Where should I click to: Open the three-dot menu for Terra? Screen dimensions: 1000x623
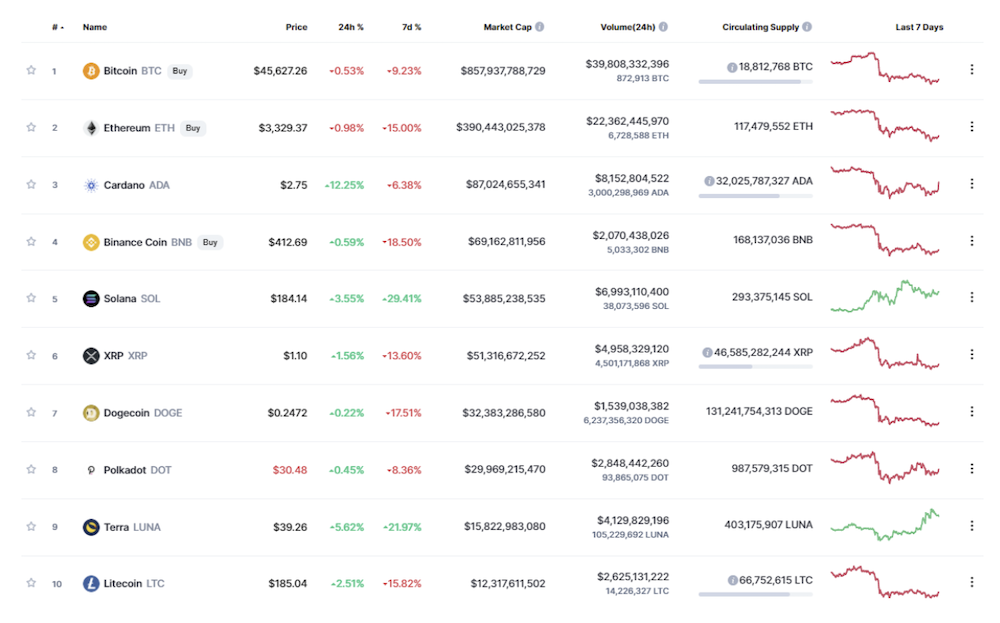click(971, 525)
